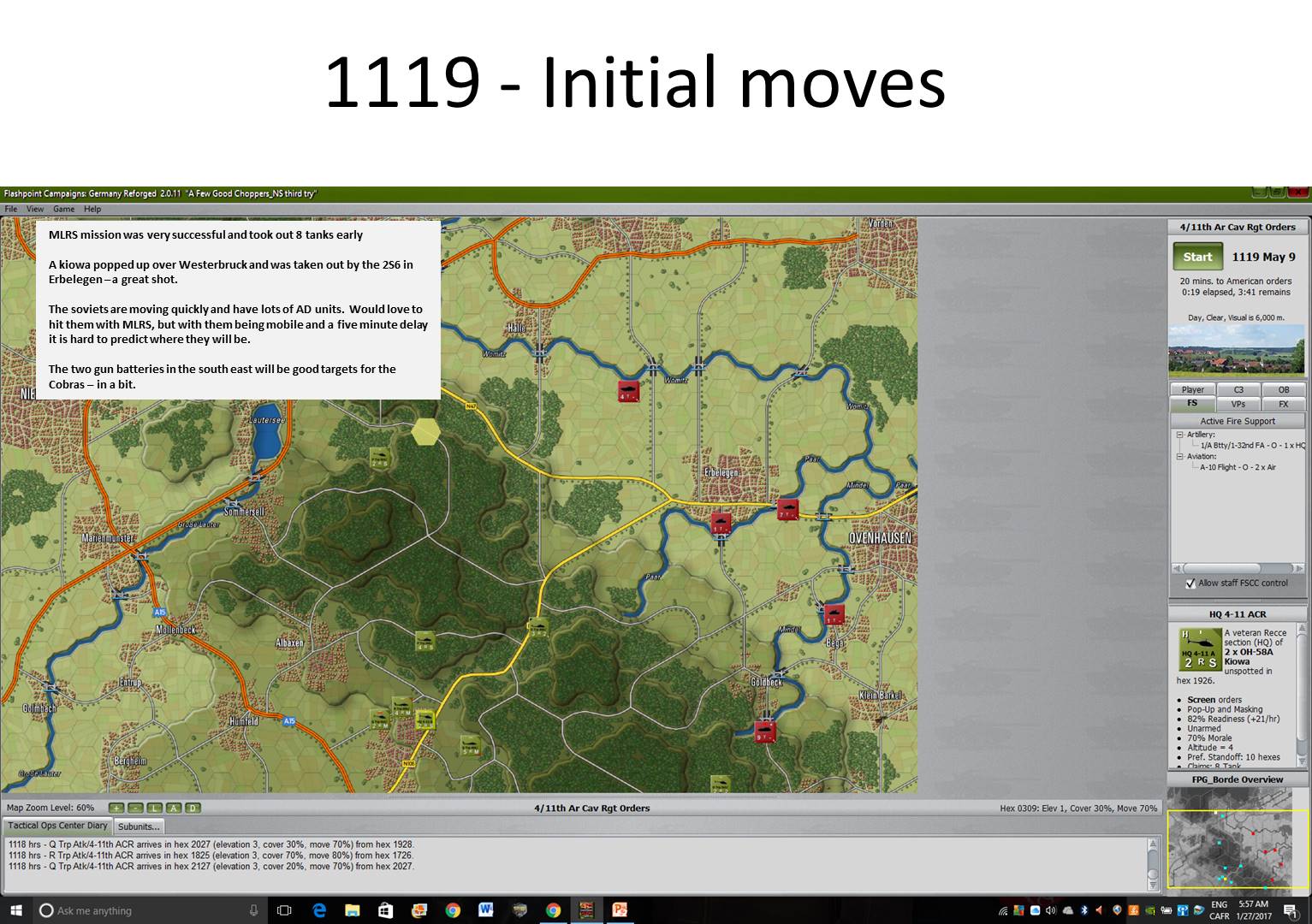Open the Help menu

tap(92, 209)
